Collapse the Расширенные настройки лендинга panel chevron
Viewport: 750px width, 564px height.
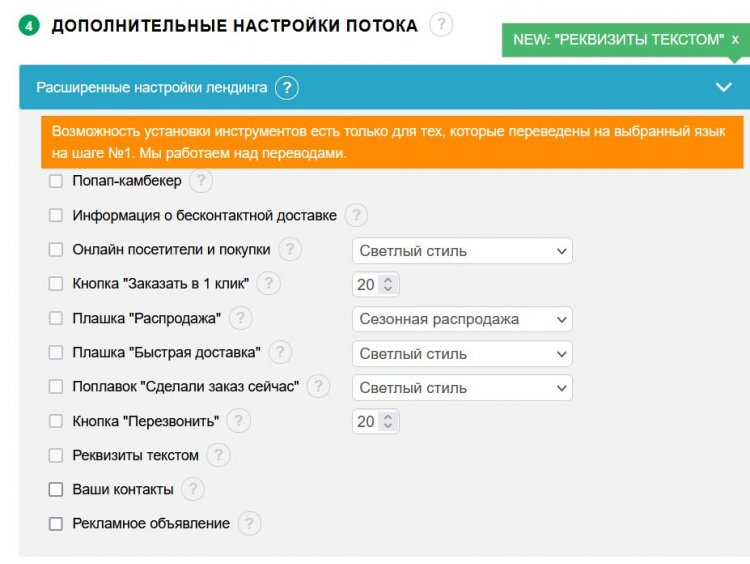point(724,87)
